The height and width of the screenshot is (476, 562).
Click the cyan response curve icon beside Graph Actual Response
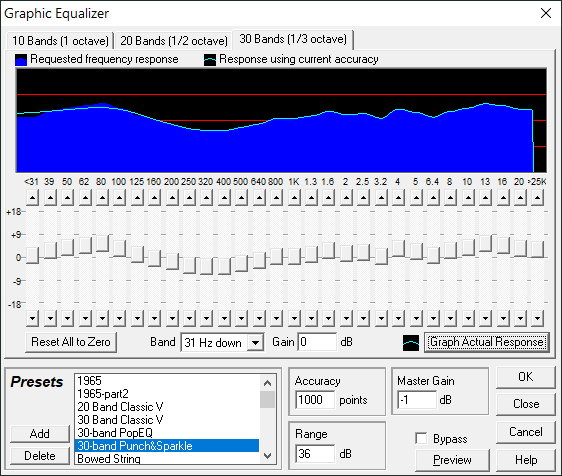pos(411,343)
